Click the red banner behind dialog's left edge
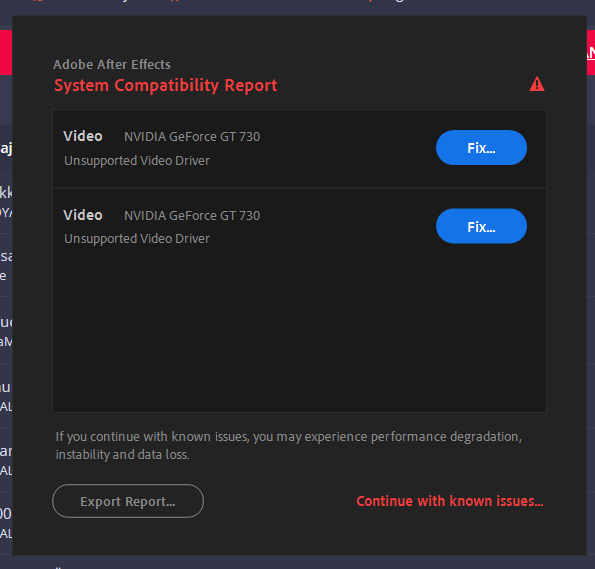This screenshot has width=595, height=569. [x=6, y=52]
